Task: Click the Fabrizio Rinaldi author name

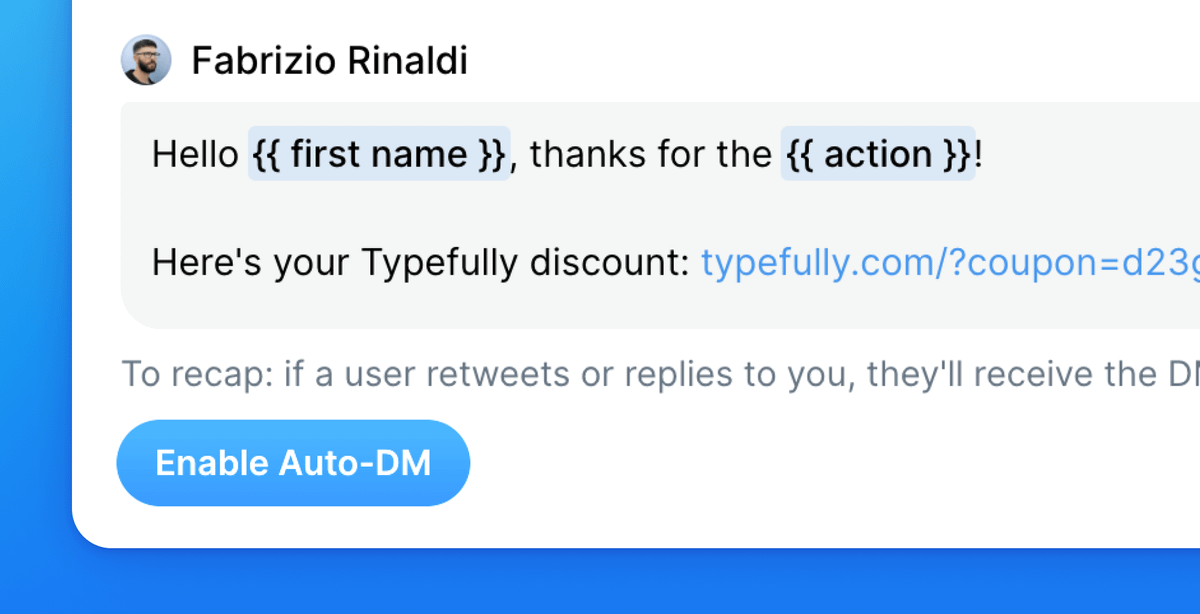Action: click(329, 61)
